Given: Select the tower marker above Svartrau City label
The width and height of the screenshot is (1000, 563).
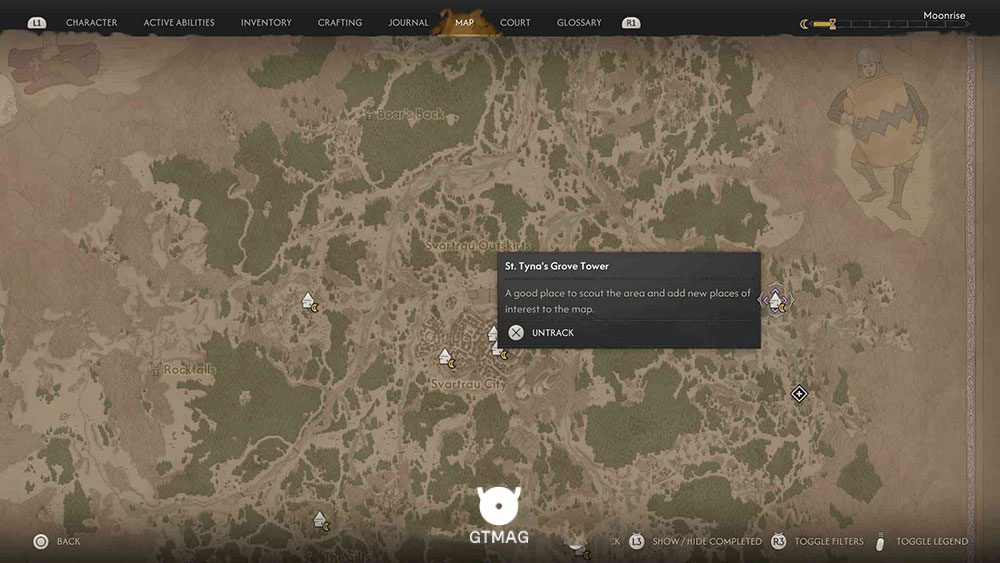Looking at the screenshot, I should pos(447,358).
